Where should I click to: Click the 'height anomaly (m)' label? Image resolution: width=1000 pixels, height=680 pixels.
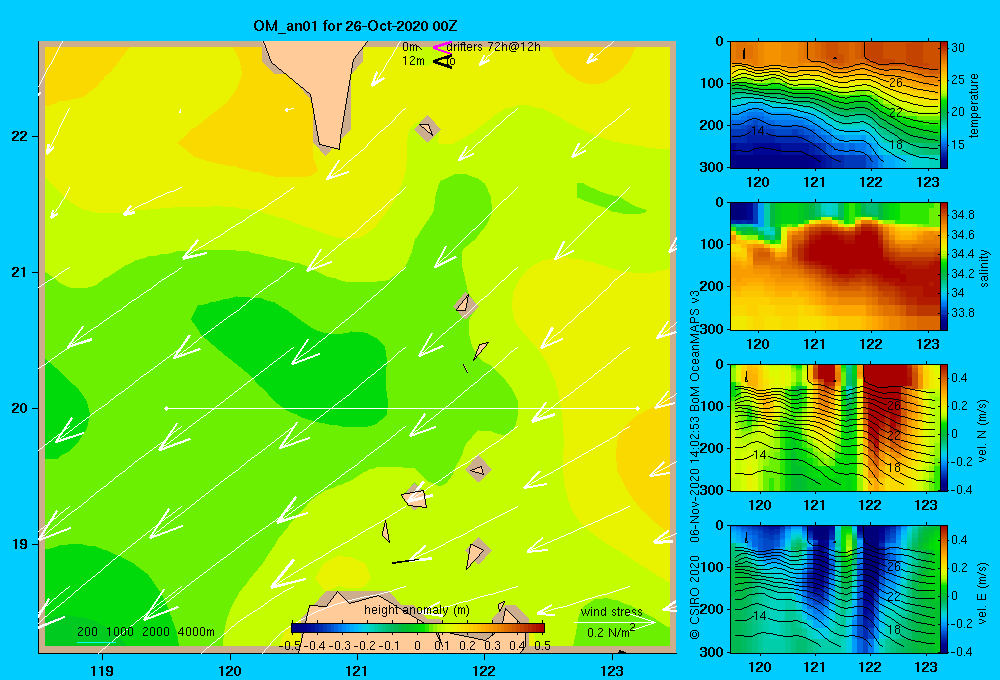click(416, 610)
